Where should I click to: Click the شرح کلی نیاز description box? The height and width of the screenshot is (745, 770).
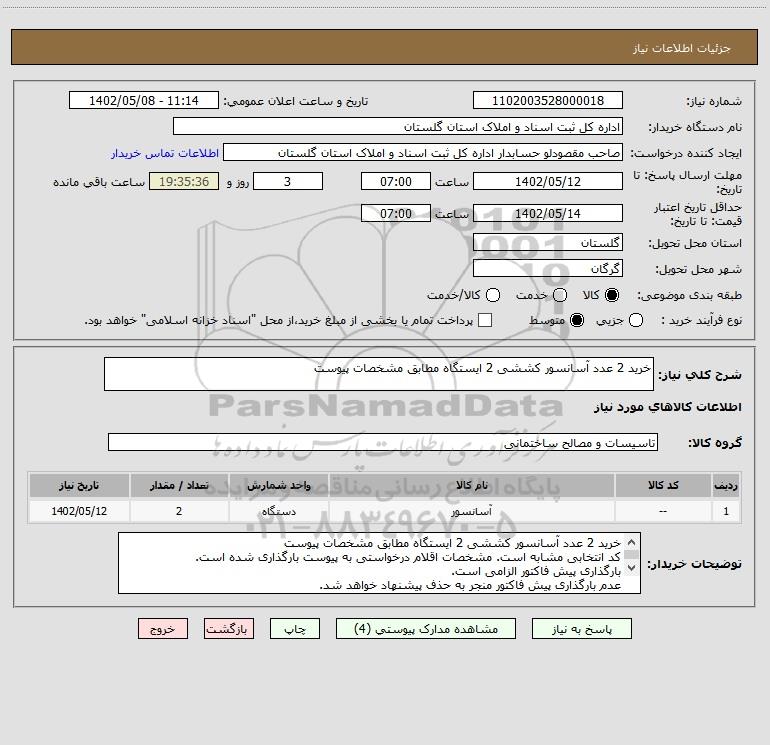379,374
